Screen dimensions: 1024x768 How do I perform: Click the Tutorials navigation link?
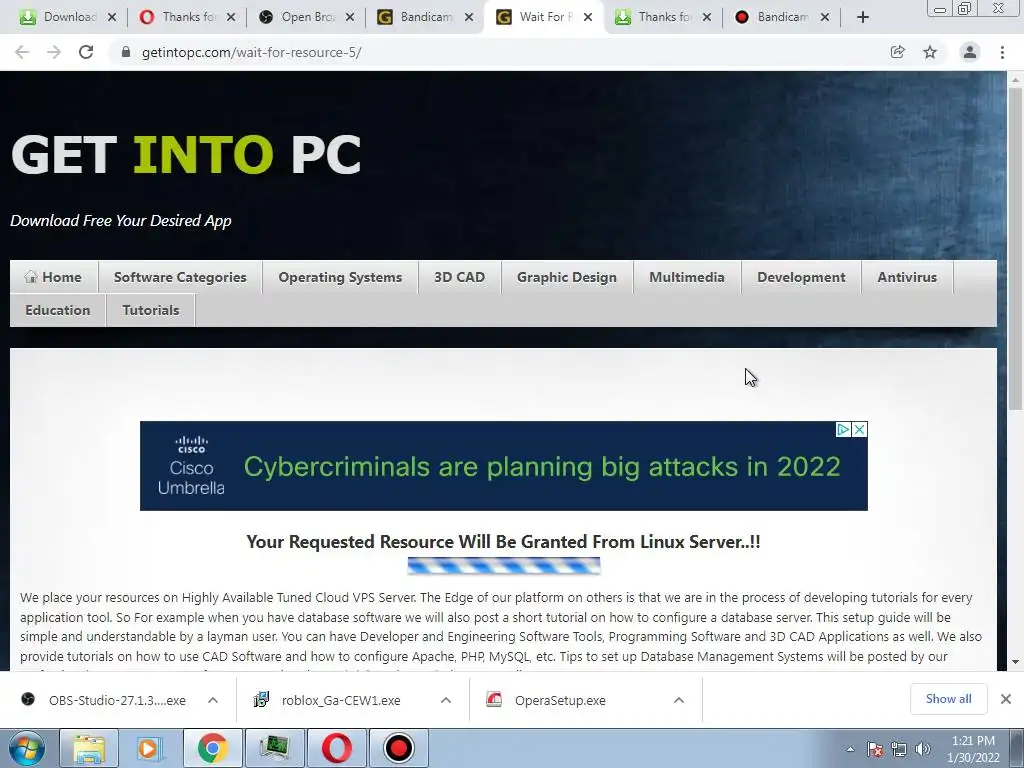151,310
